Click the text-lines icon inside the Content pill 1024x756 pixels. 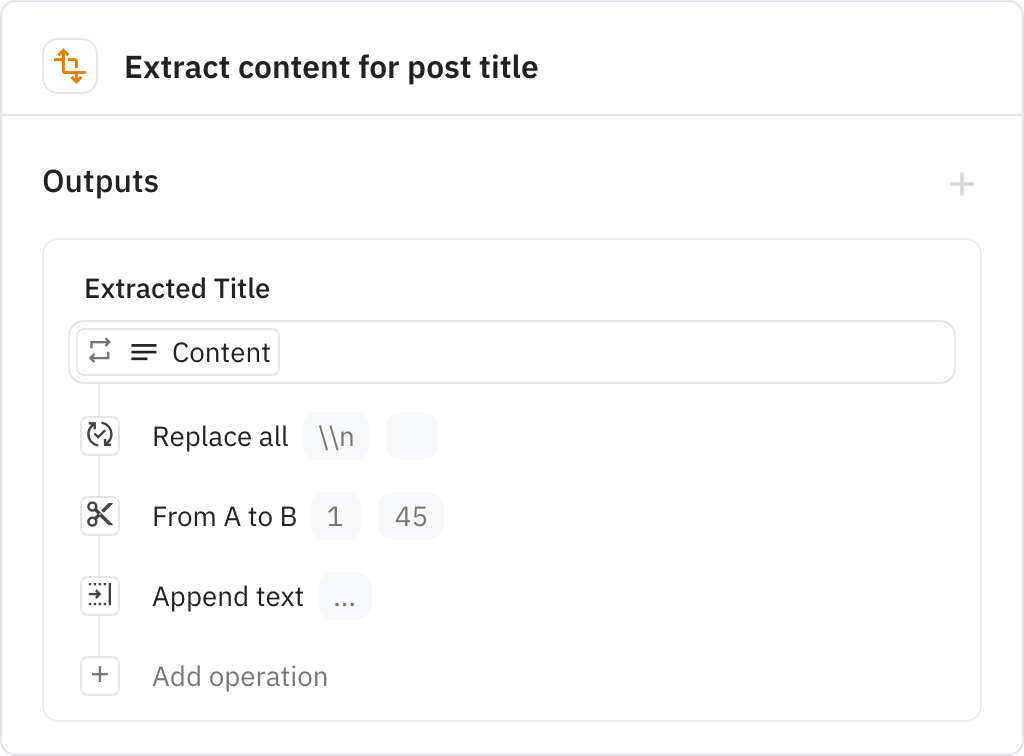coord(144,352)
